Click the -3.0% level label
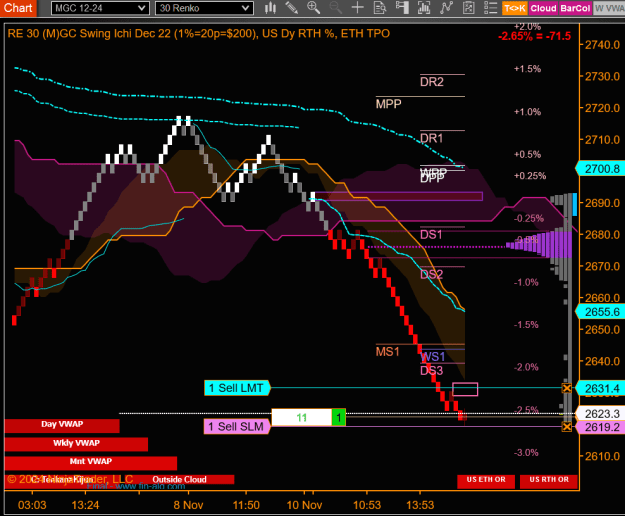 pyautogui.click(x=526, y=453)
